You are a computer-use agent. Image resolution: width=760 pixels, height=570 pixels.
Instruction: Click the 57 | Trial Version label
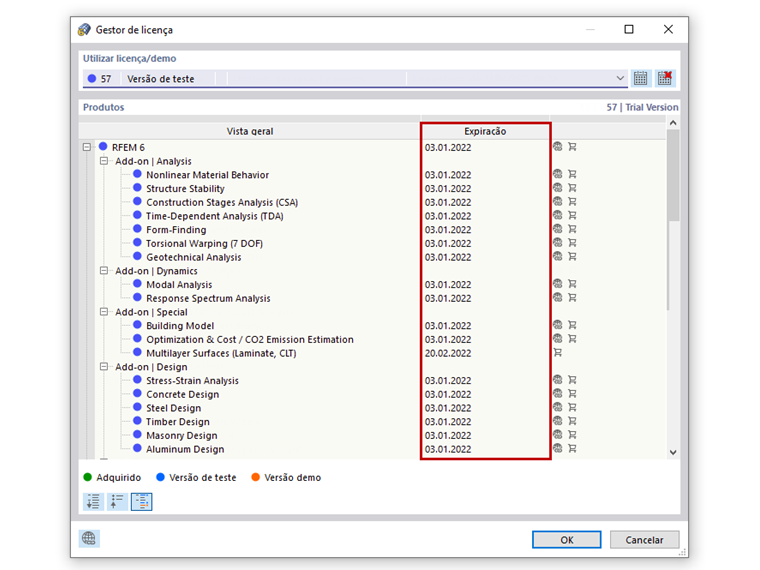click(x=642, y=107)
